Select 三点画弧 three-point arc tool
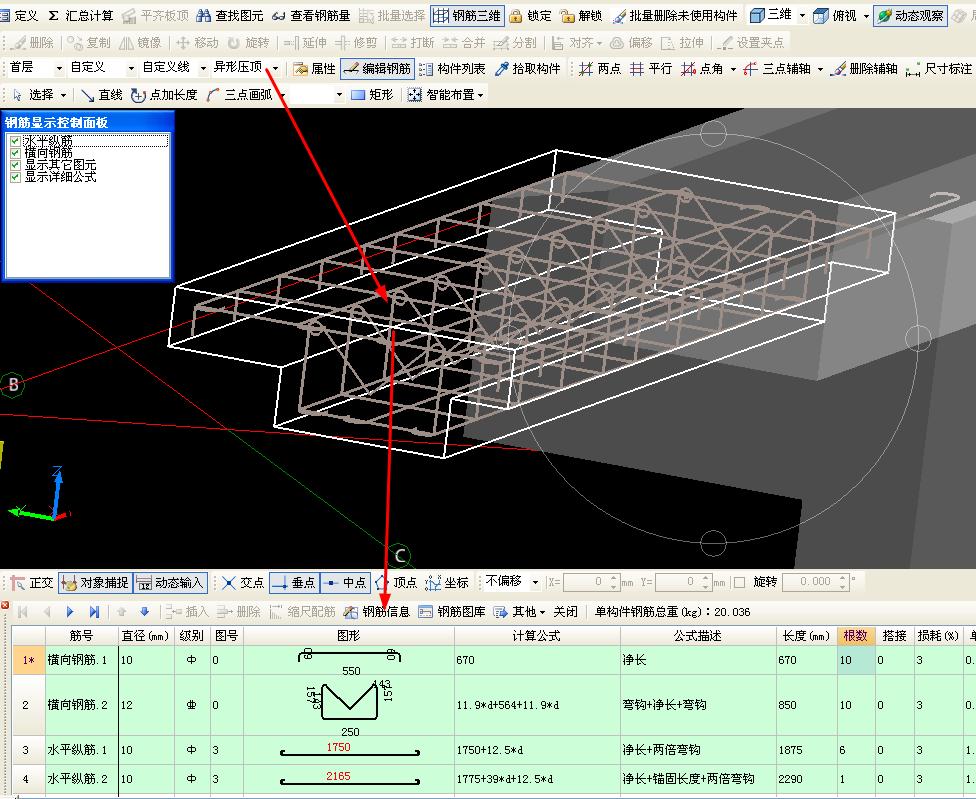Screen dimensions: 976x799 coord(240,95)
